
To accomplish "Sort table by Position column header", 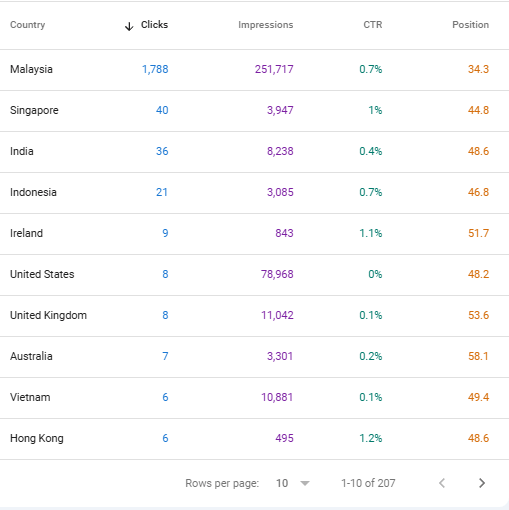I will point(470,25).
